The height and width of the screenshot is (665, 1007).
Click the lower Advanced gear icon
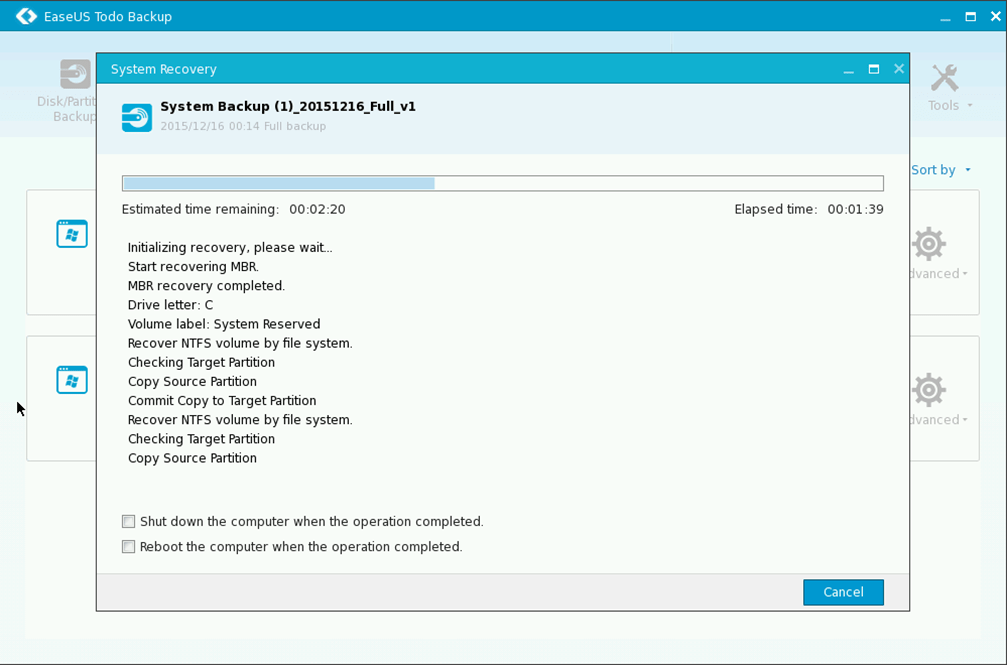point(929,390)
